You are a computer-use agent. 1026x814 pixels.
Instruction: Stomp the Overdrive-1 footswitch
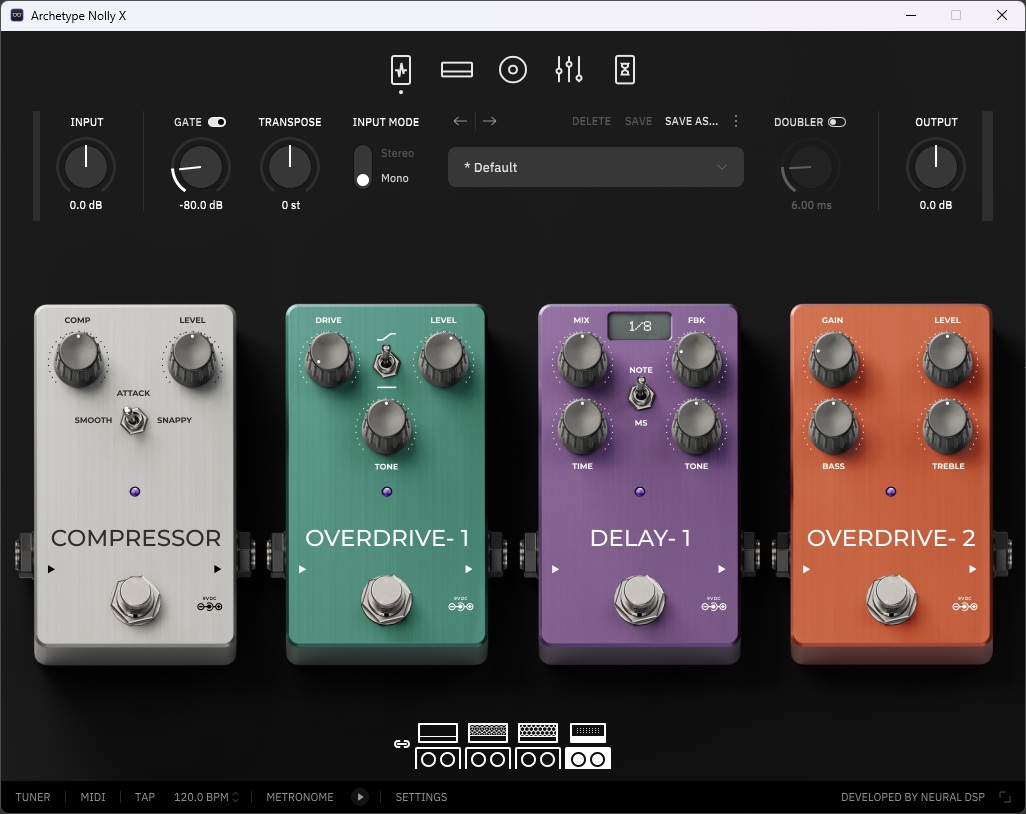click(387, 600)
